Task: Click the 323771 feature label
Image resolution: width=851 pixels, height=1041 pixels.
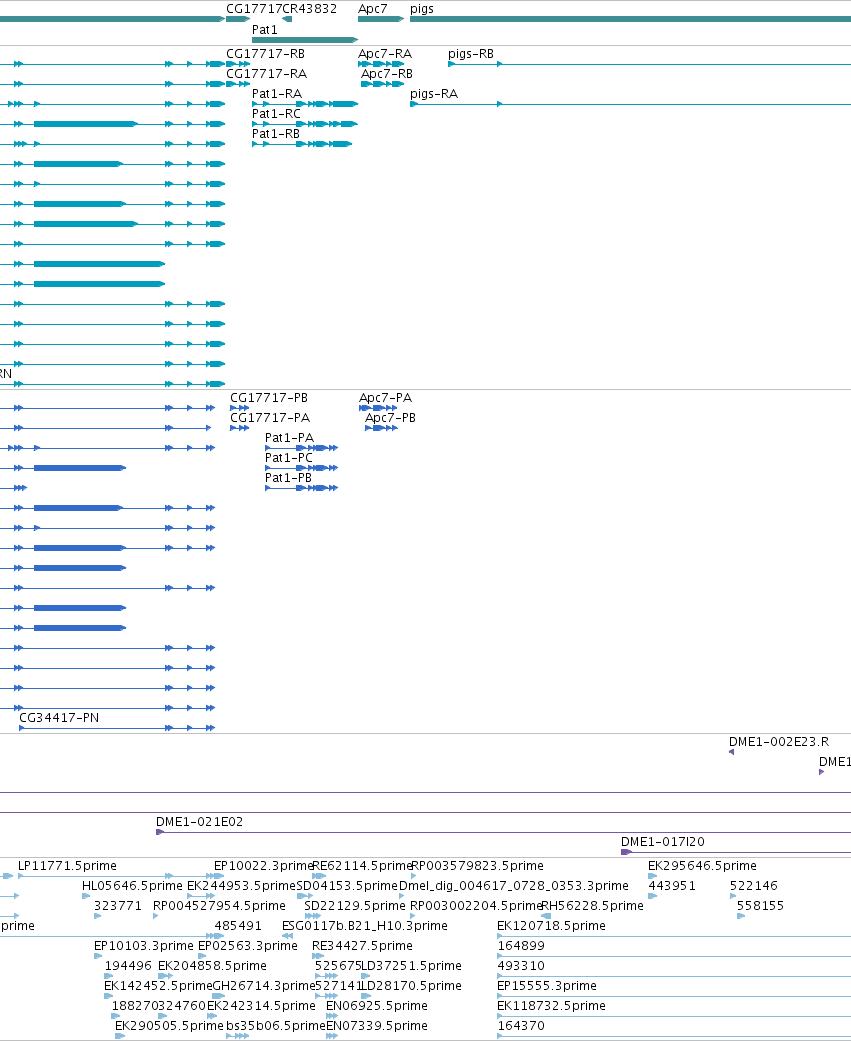Action: pyautogui.click(x=117, y=906)
